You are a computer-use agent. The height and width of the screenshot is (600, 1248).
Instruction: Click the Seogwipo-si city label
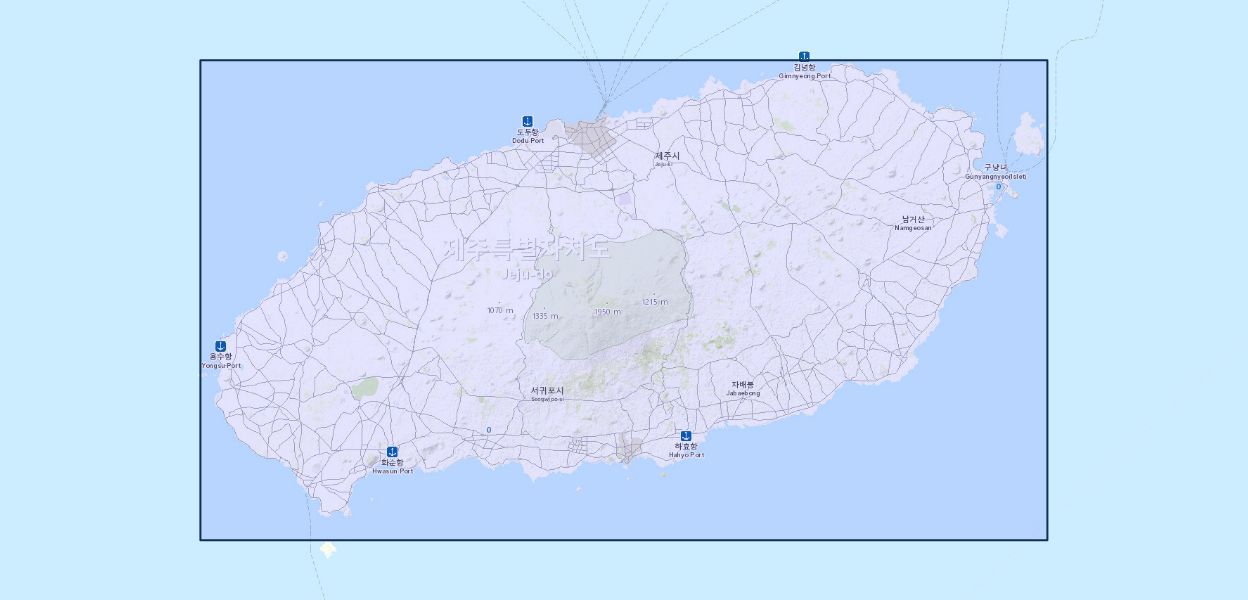pos(547,392)
